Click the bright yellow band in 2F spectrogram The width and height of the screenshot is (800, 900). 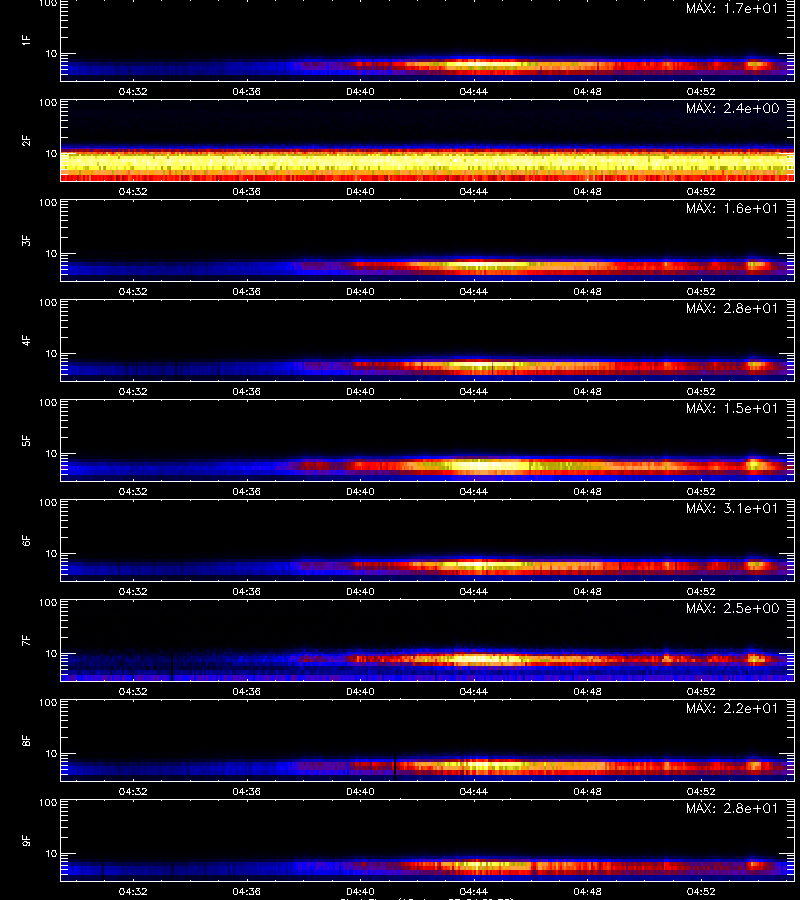coord(428,162)
